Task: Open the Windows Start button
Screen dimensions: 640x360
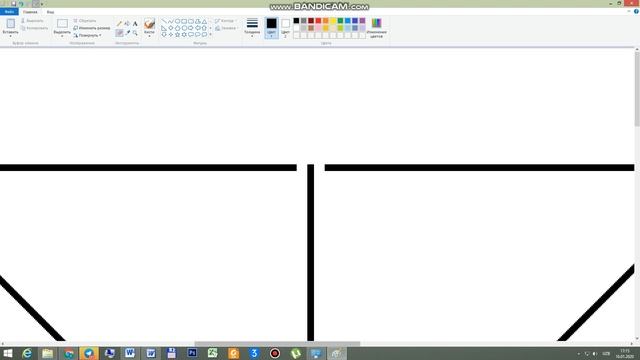Action: click(7, 353)
